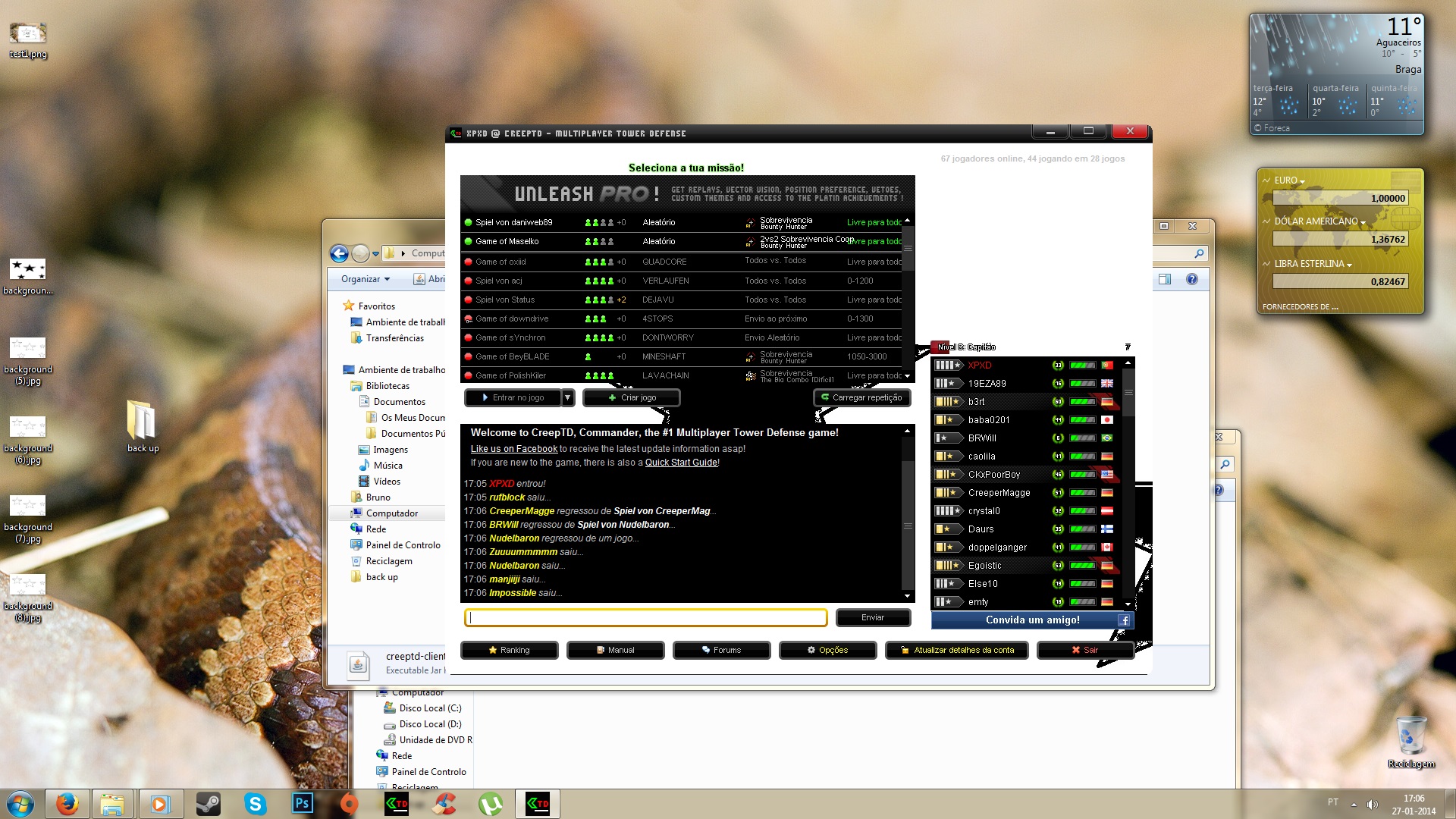1456x819 pixels.
Task: Click Atualizar detalhes da conta
Action: click(x=956, y=650)
